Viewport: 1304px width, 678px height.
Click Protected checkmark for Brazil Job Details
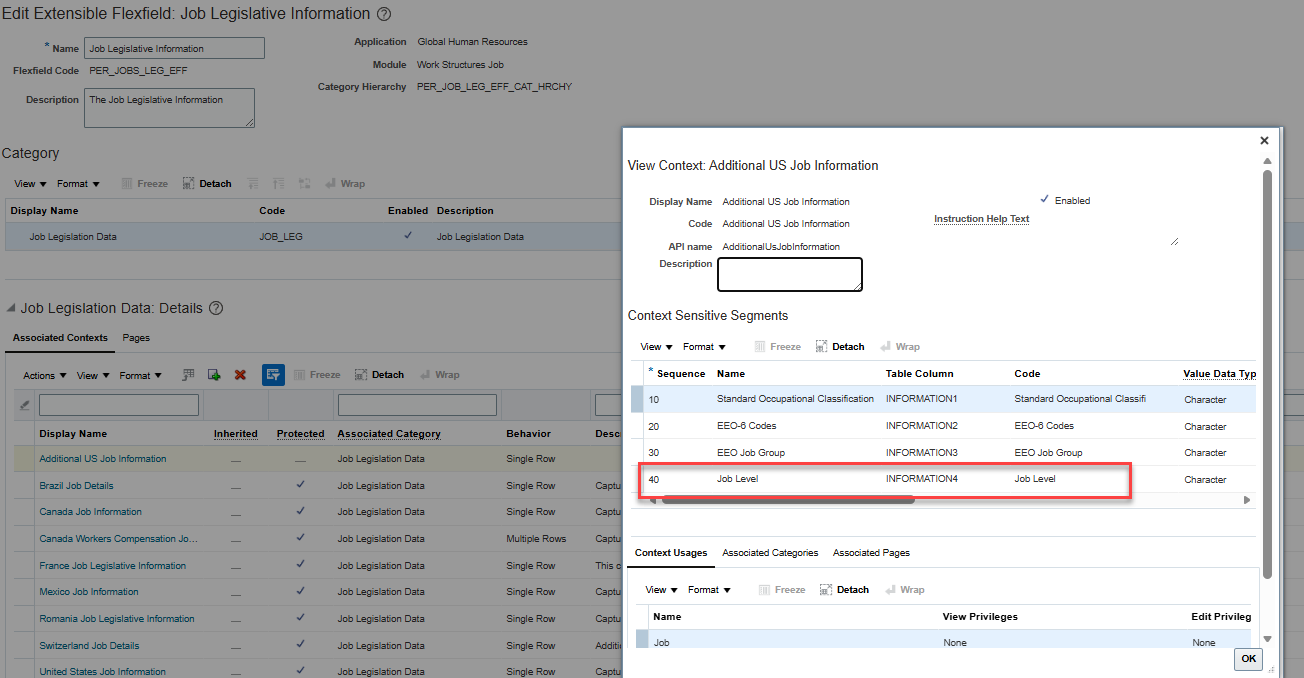tap(300, 485)
